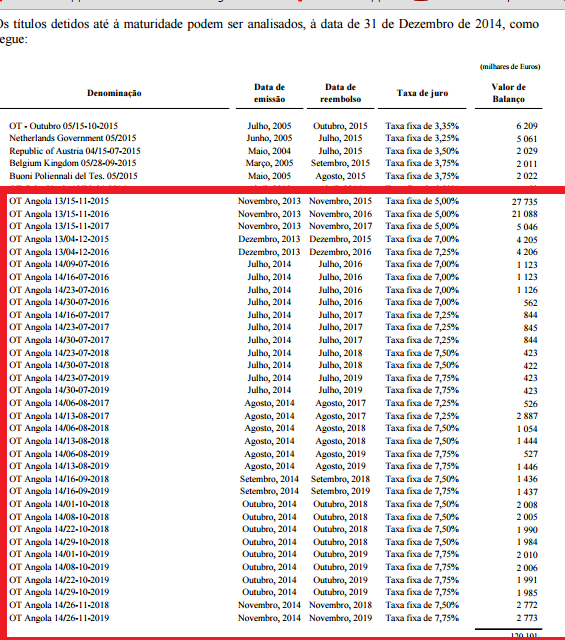Select 'Belgium Kingdom 05/28-09-2015' denomination
The width and height of the screenshot is (565, 640).
coord(73,163)
